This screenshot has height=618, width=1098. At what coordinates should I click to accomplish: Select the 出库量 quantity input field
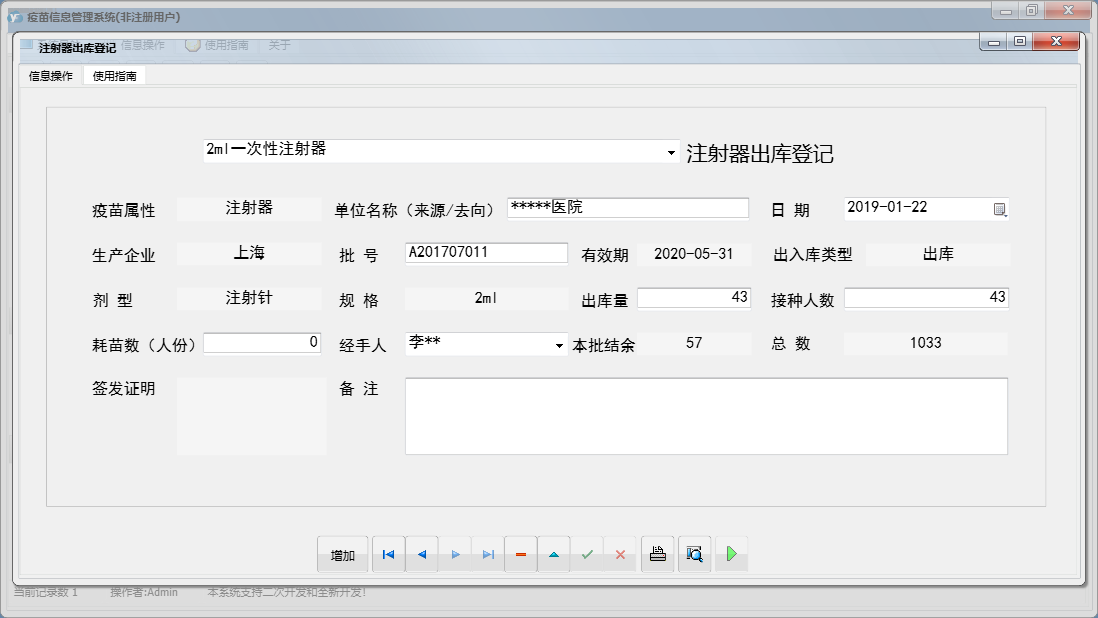(x=693, y=298)
